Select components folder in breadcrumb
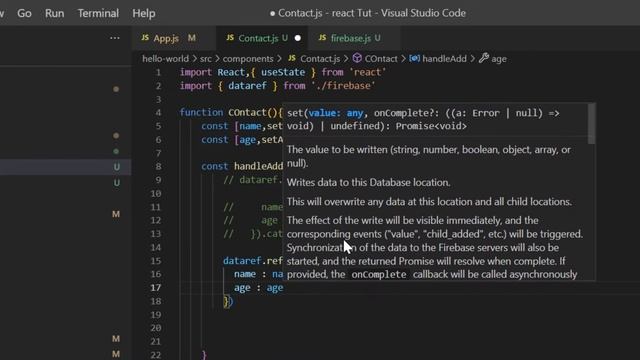This screenshot has width=640, height=360. (x=248, y=58)
